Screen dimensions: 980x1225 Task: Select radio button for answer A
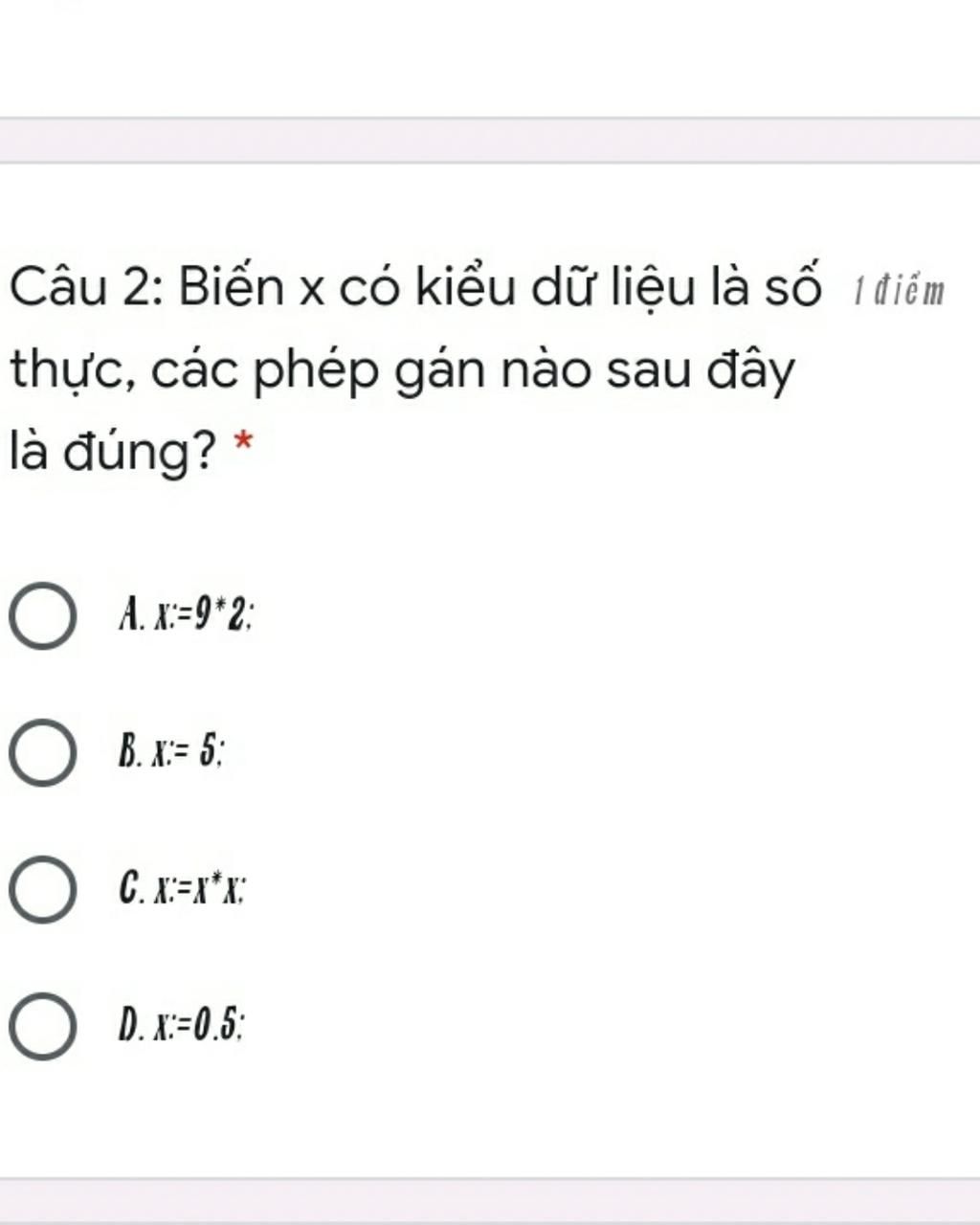pyautogui.click(x=43, y=615)
